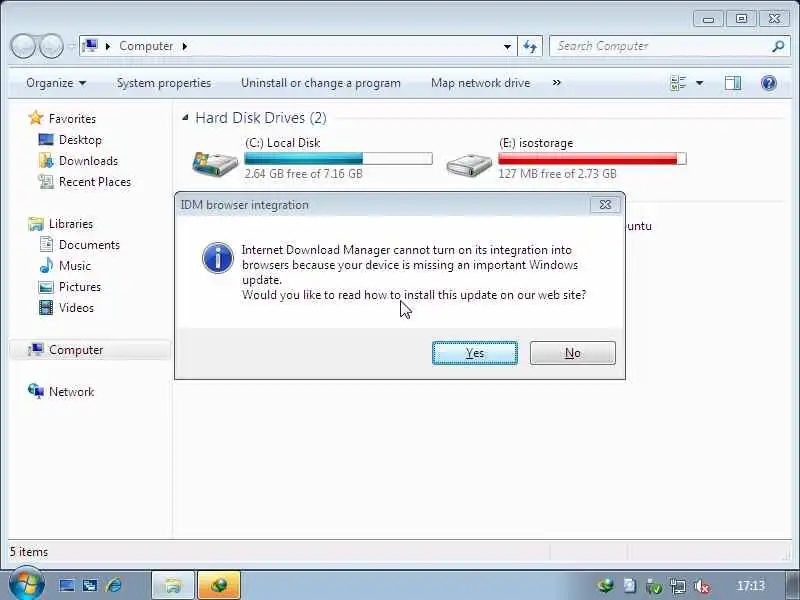Click the Back navigation button
The image size is (800, 600).
pos(23,46)
